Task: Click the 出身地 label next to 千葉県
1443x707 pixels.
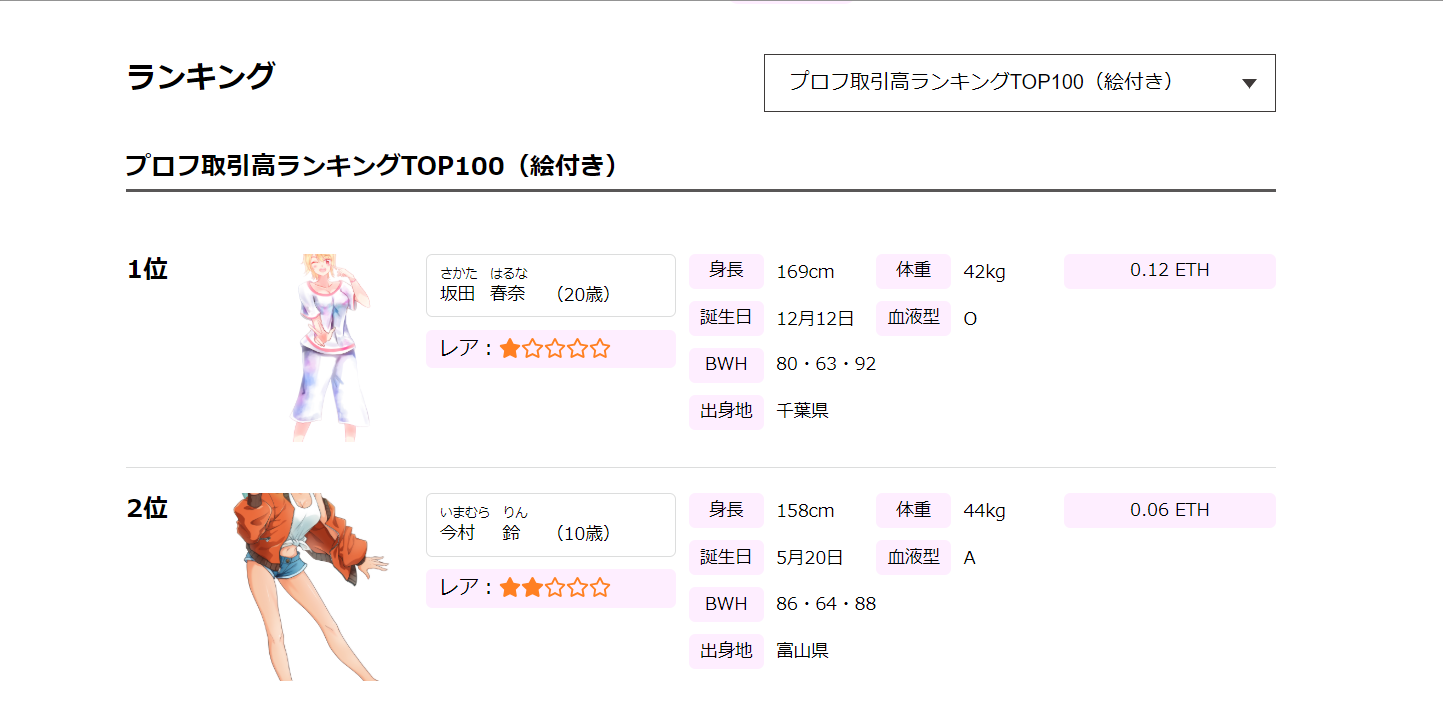Action: [x=726, y=411]
